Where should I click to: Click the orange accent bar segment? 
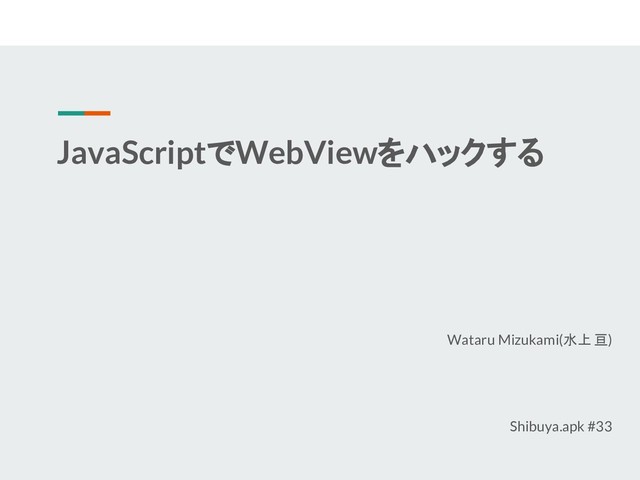98,113
